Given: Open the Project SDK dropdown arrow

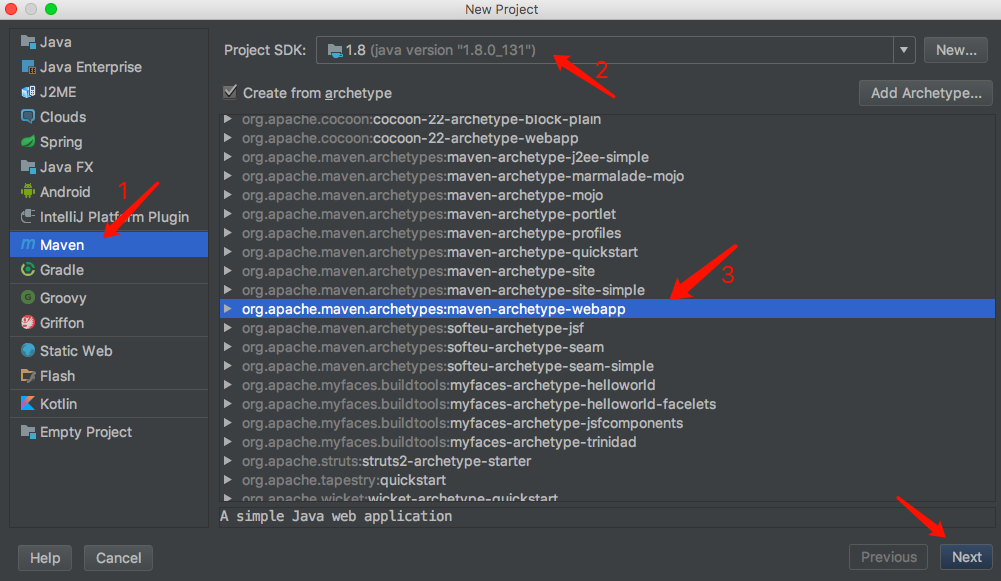Looking at the screenshot, I should [904, 50].
